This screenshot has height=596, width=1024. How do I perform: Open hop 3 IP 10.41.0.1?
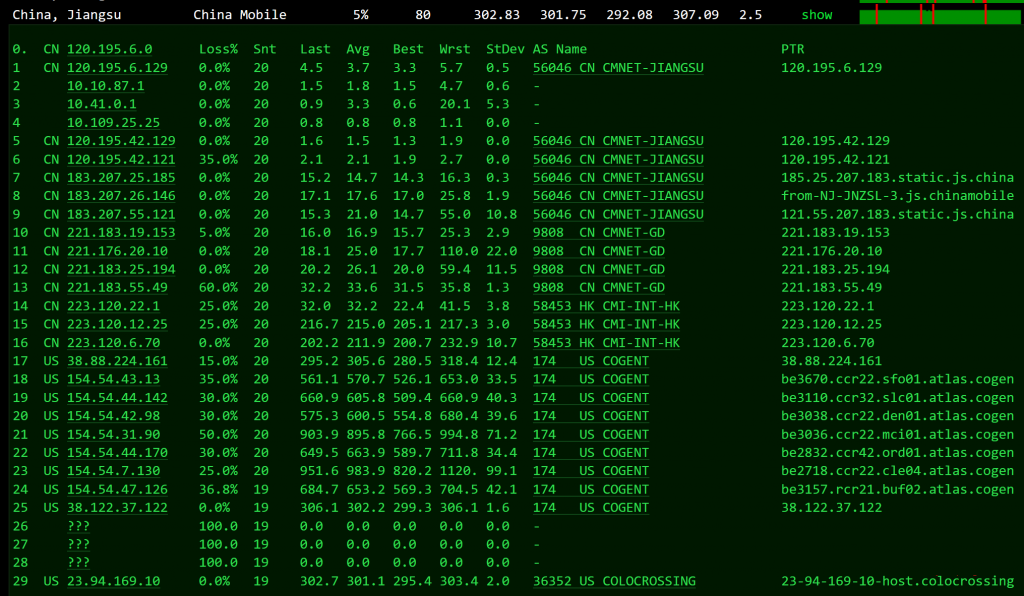(x=102, y=104)
